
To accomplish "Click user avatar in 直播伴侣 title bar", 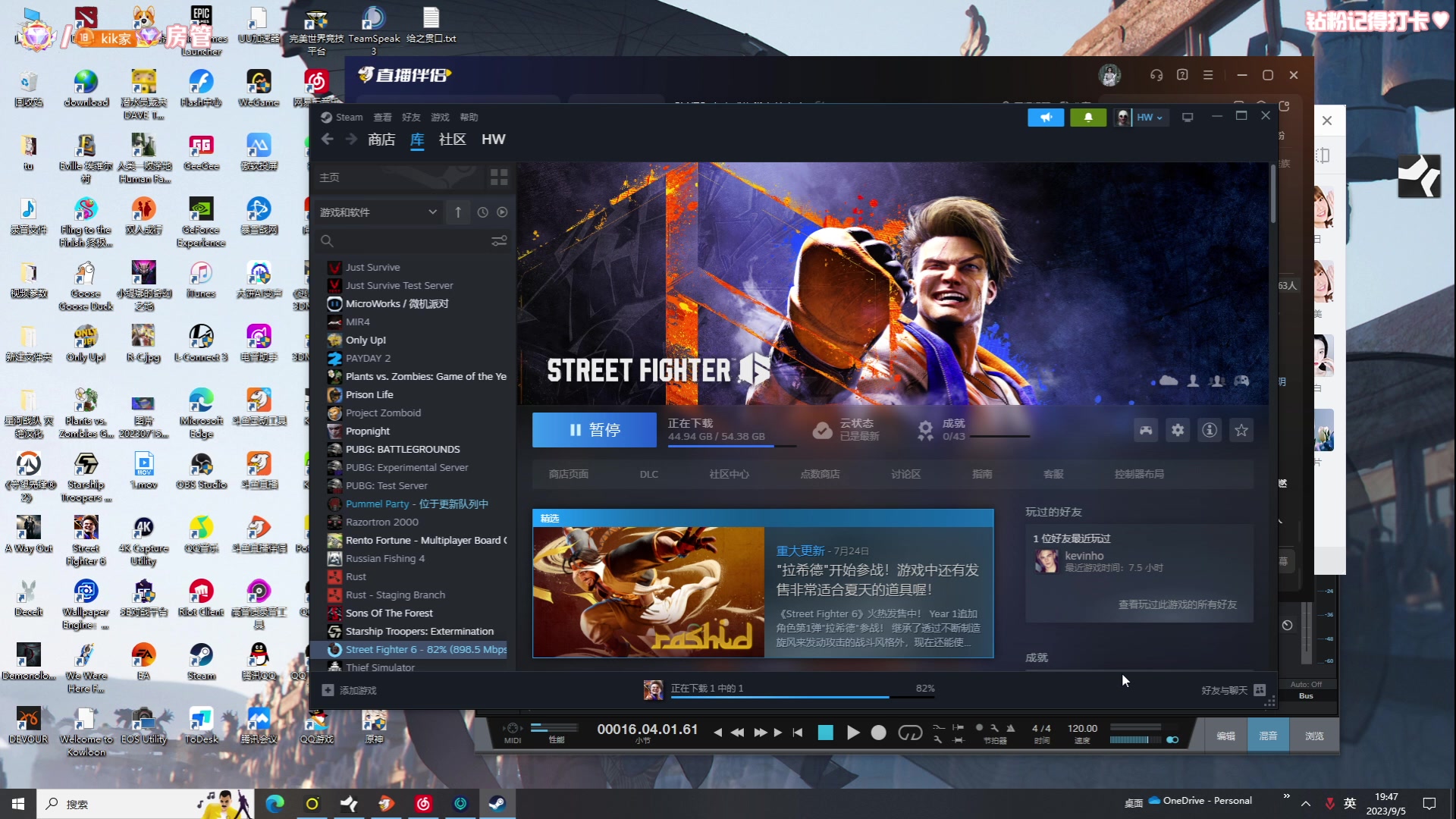I will (1109, 75).
